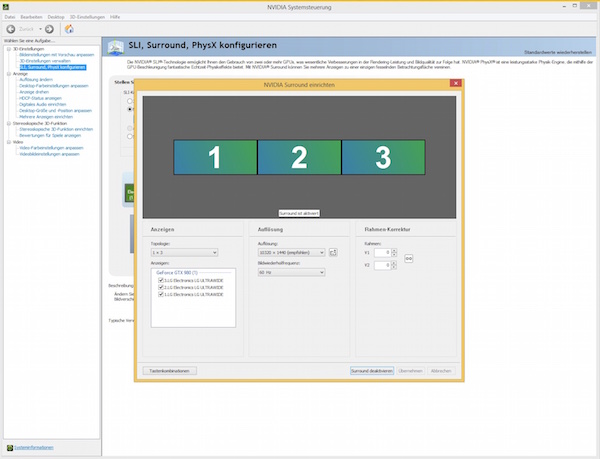Collapse the Anzeige tree node

click(9, 74)
